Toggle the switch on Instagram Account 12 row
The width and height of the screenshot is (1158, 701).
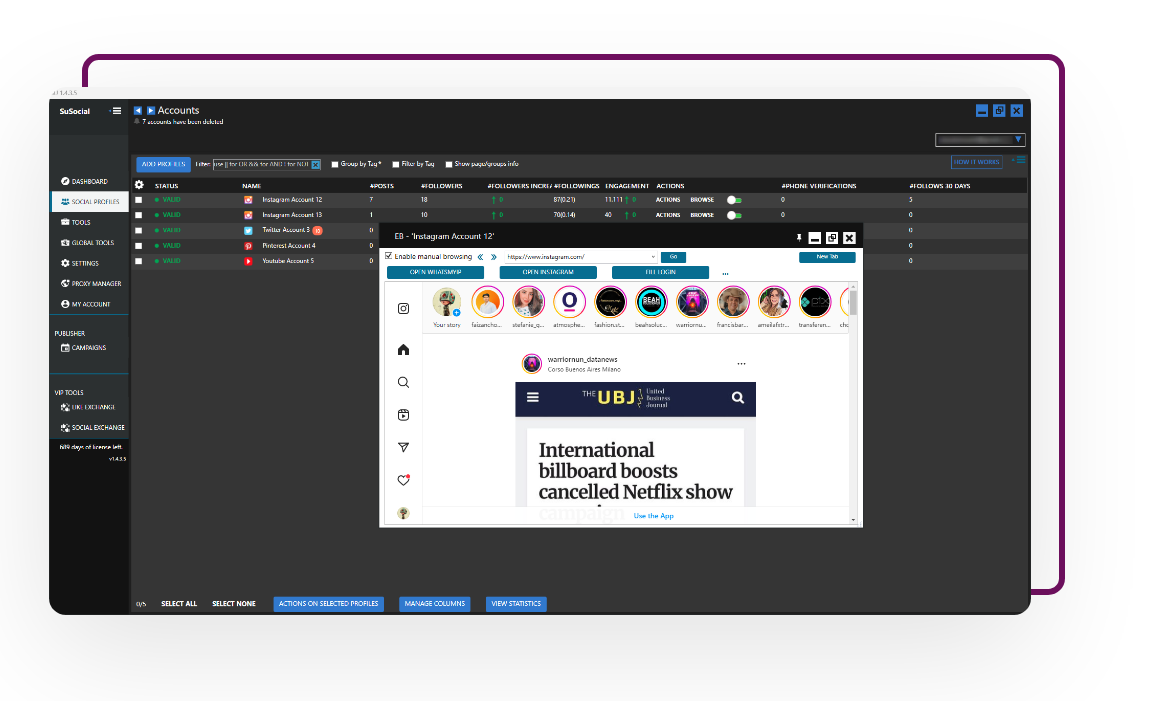click(733, 199)
